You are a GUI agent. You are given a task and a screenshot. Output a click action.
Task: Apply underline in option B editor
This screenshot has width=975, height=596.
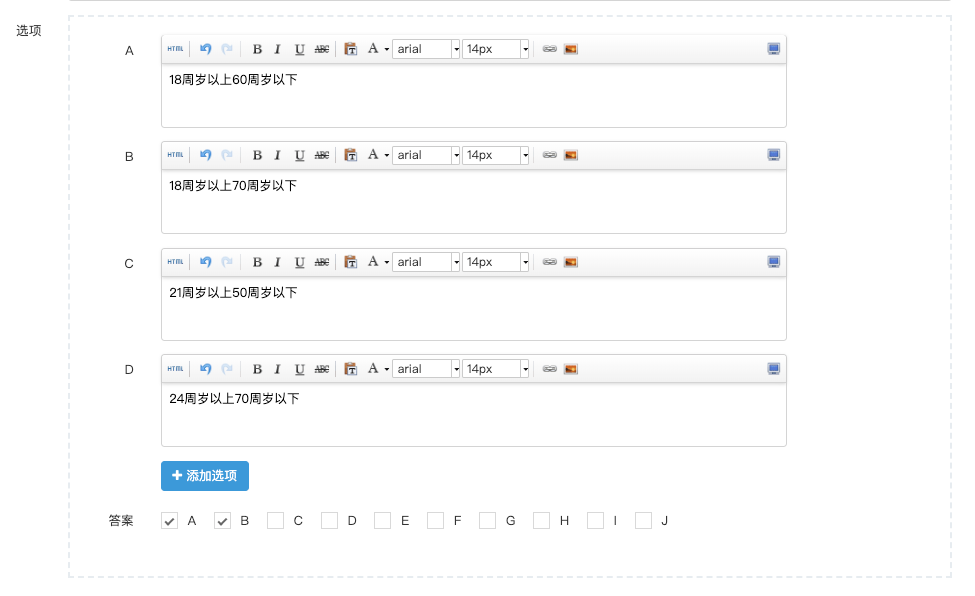tap(299, 156)
